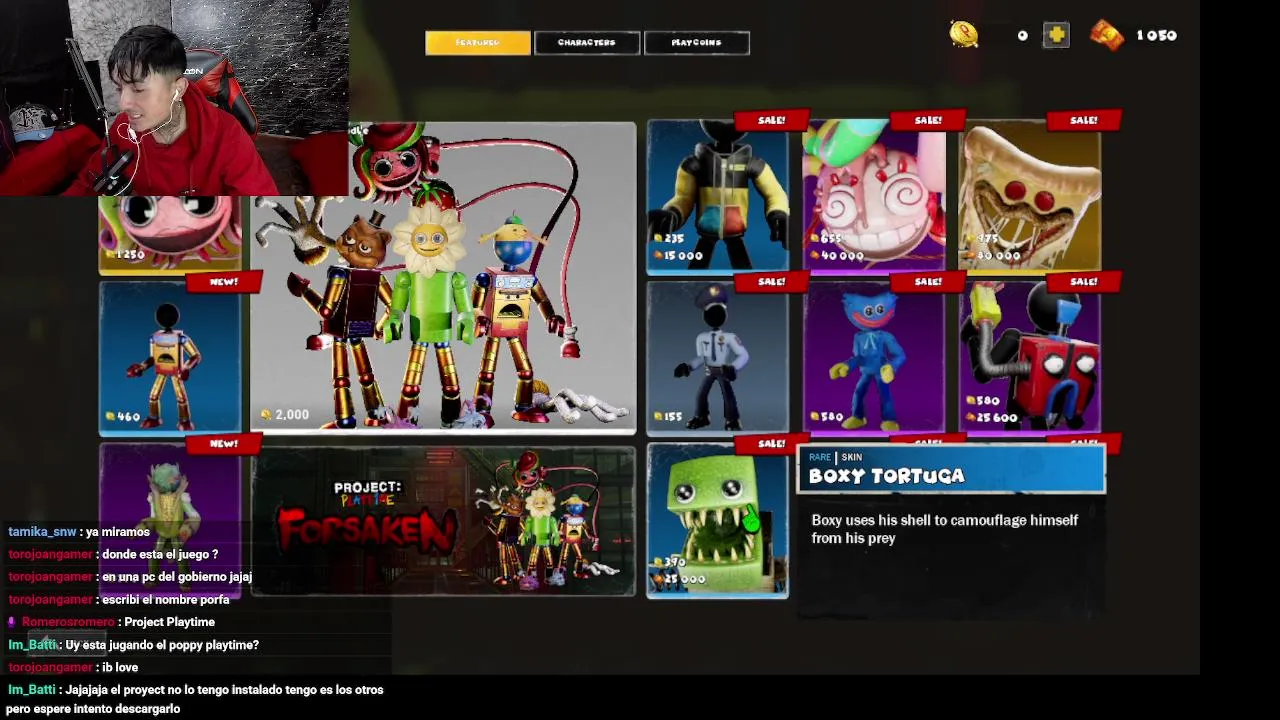The image size is (1280, 720).
Task: Click SALE! badge on Huggy Wuggy card
Action: click(928, 282)
